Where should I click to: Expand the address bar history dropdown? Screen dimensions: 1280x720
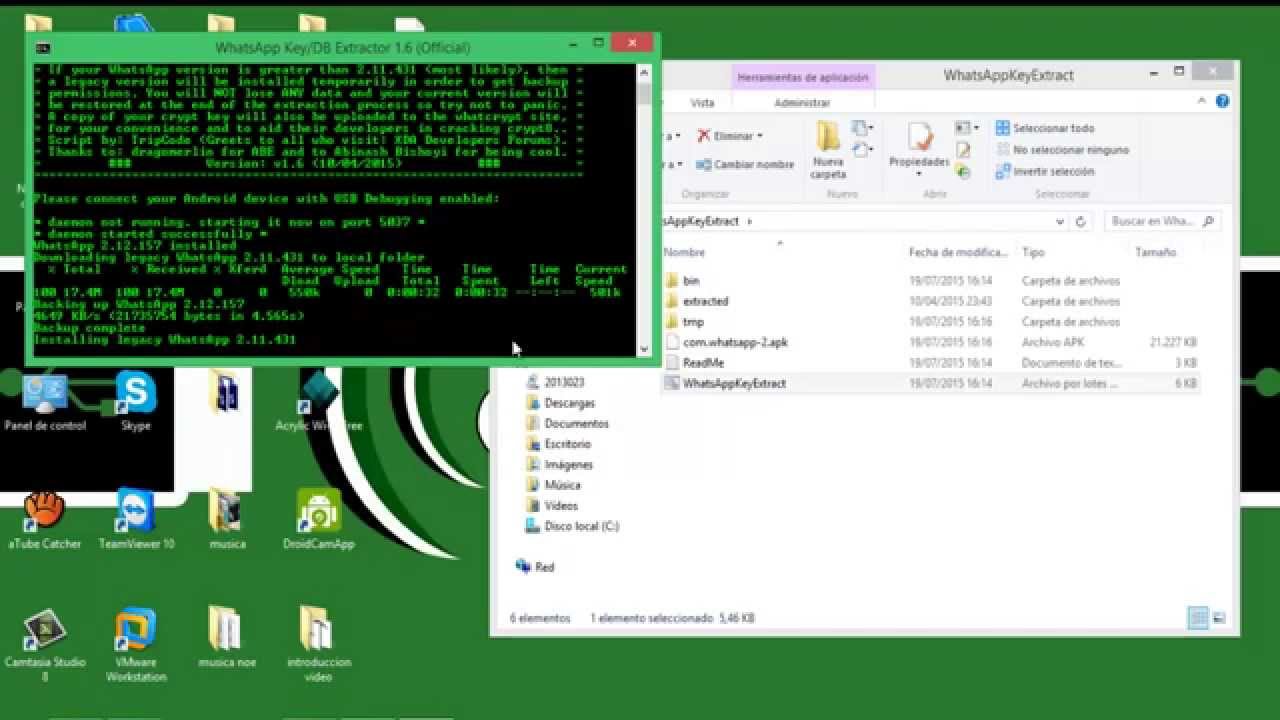point(1060,221)
